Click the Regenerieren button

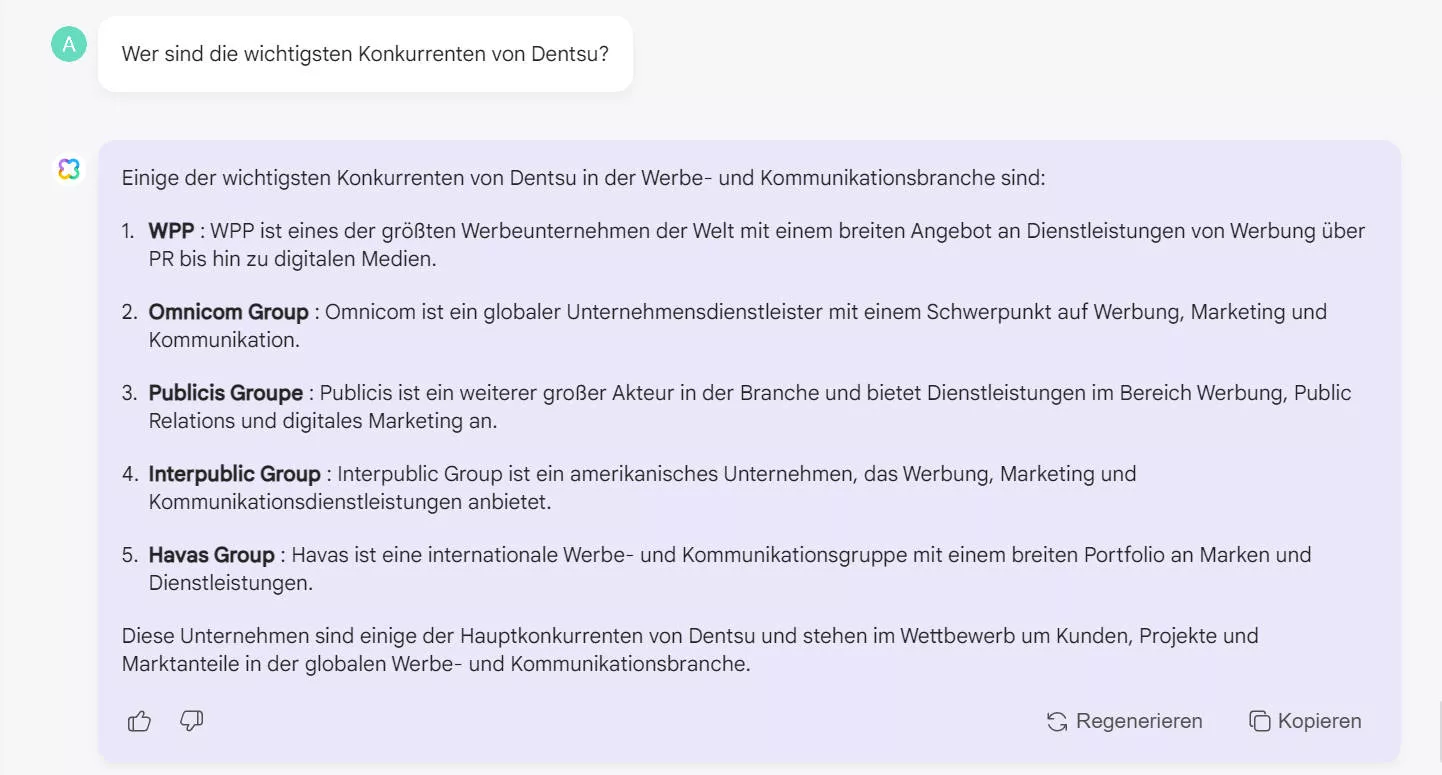coord(1124,721)
